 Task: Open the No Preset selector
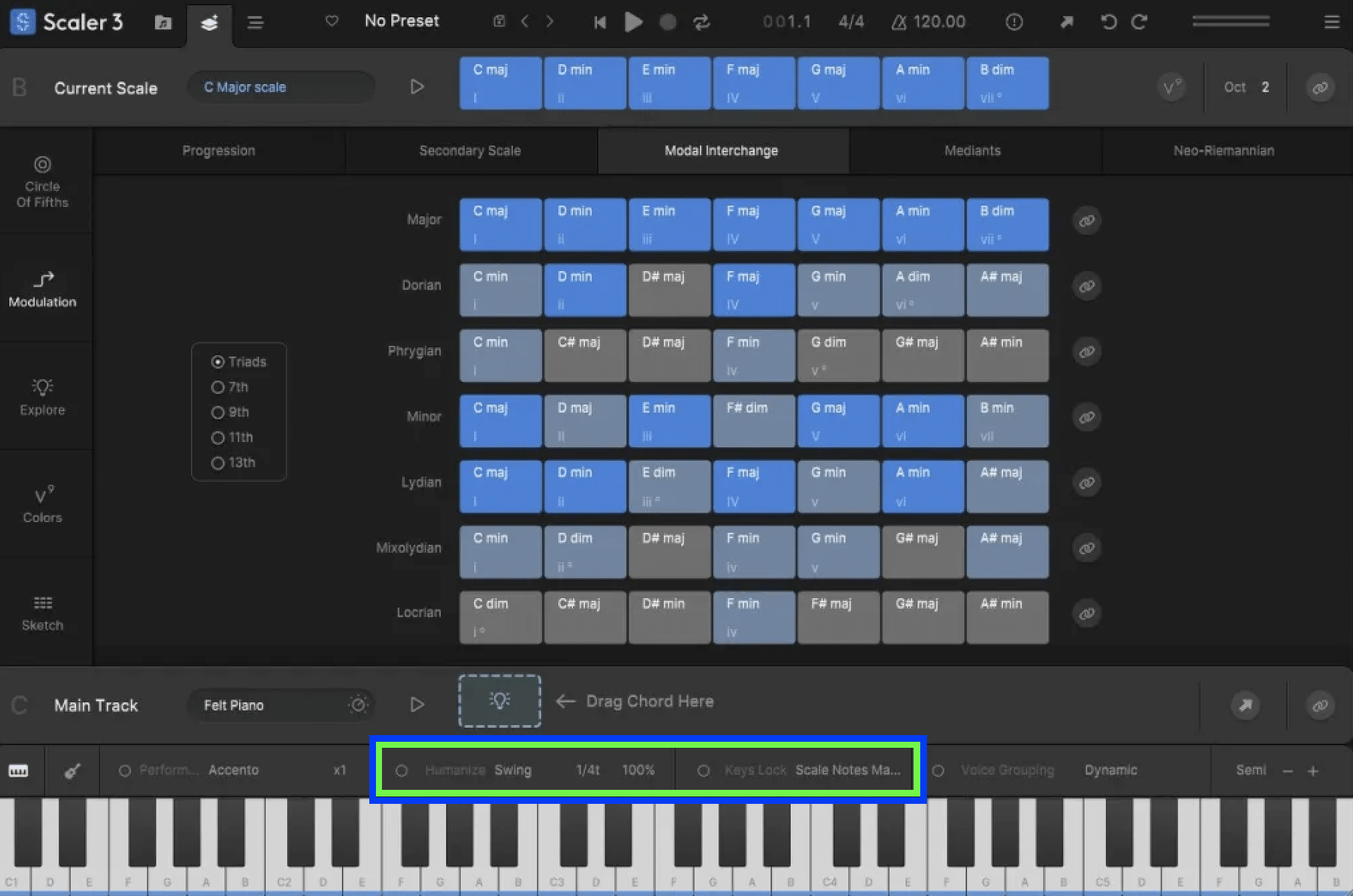pyautogui.click(x=401, y=21)
